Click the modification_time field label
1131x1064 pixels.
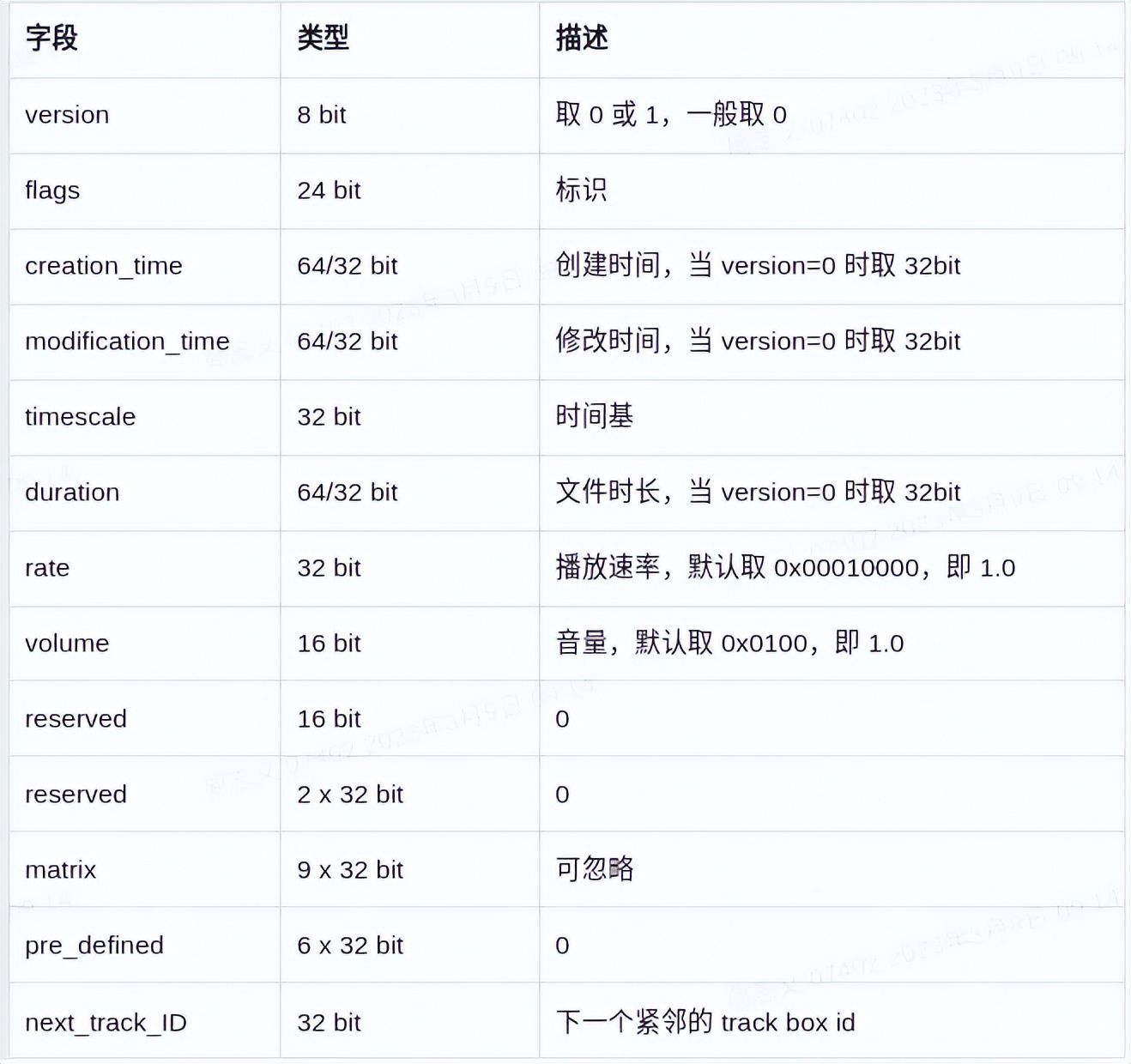tap(127, 342)
